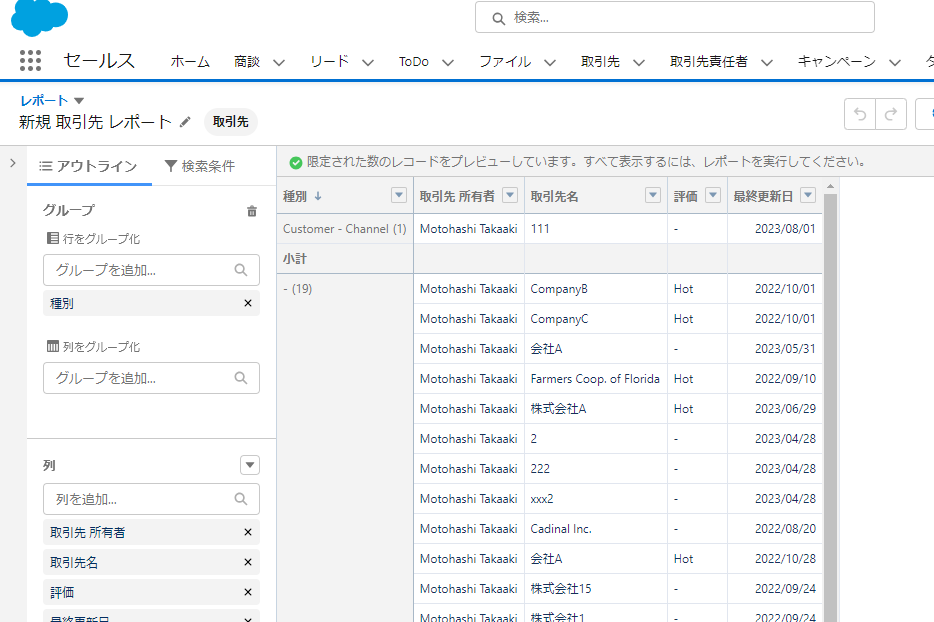Click the search magnifier icon in global search

coord(499,18)
